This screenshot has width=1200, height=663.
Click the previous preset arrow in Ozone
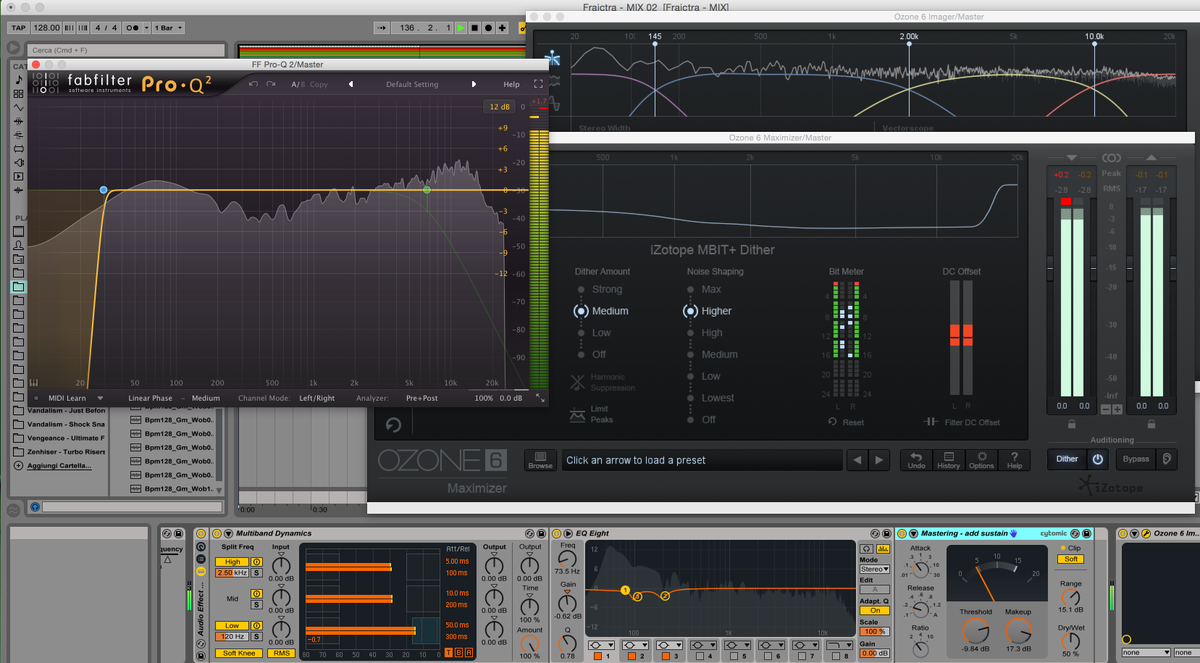[856, 460]
